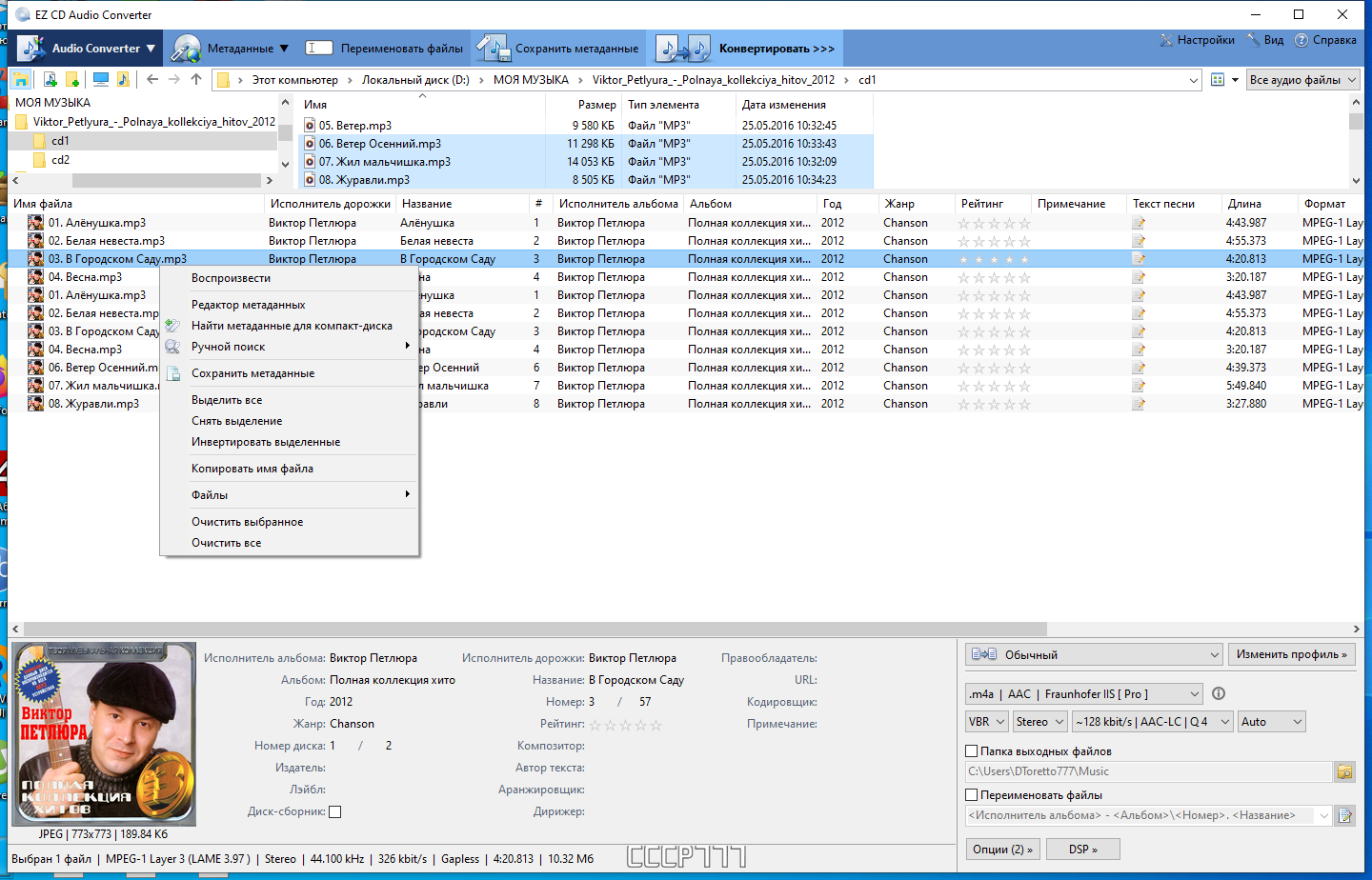Select Очистить все in context menu
The width and height of the screenshot is (1372, 880).
pos(227,543)
